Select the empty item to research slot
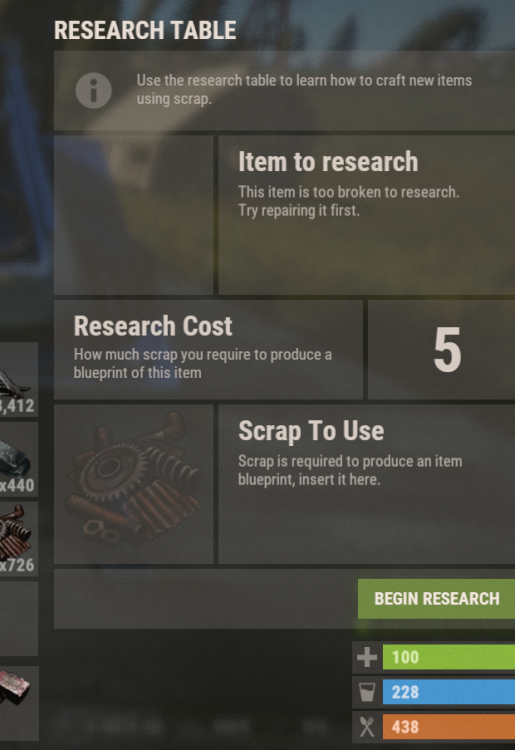 [x=133, y=215]
